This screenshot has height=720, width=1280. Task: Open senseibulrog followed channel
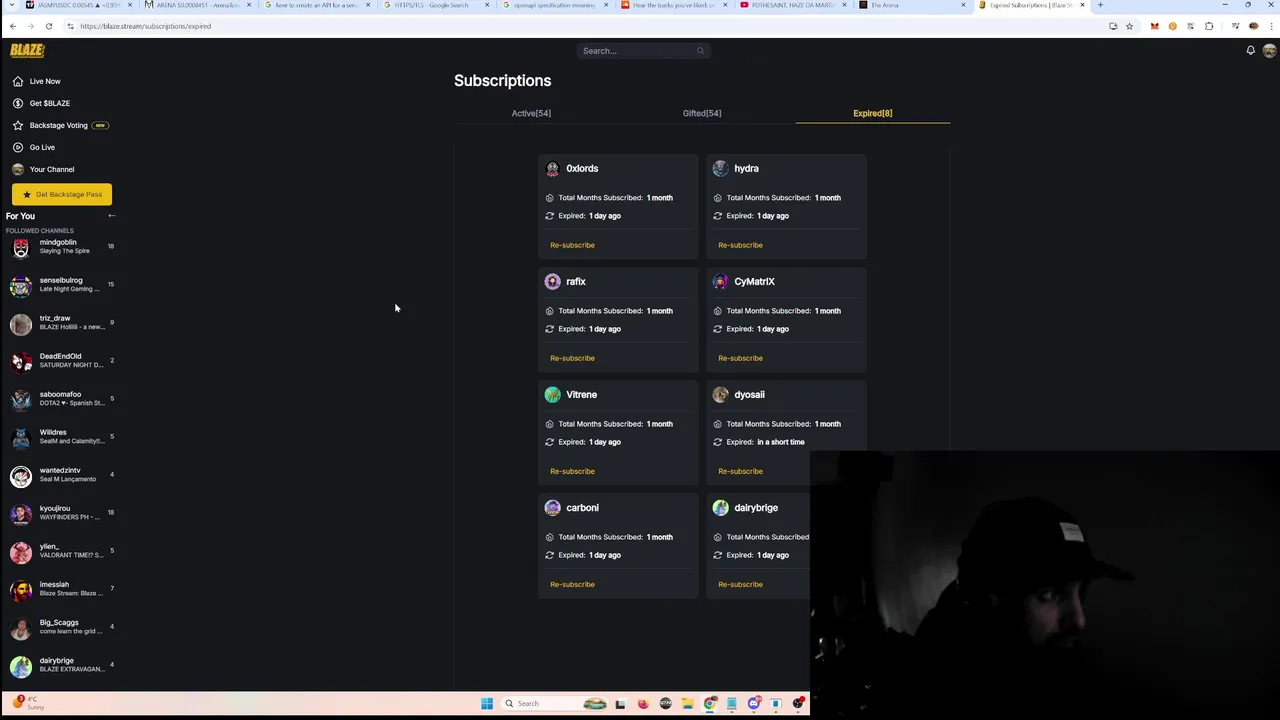(60, 285)
